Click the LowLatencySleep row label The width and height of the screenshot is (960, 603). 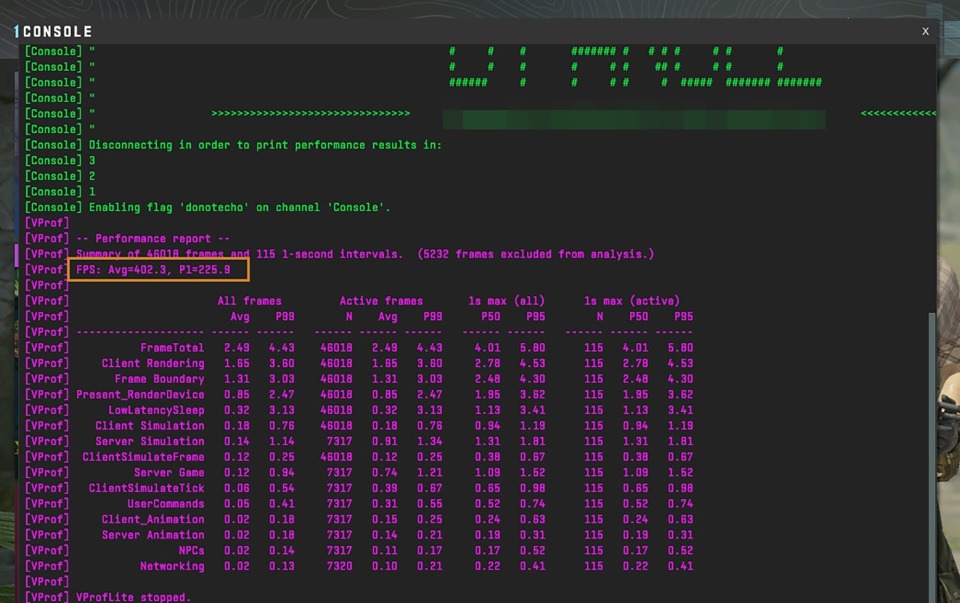(x=156, y=410)
